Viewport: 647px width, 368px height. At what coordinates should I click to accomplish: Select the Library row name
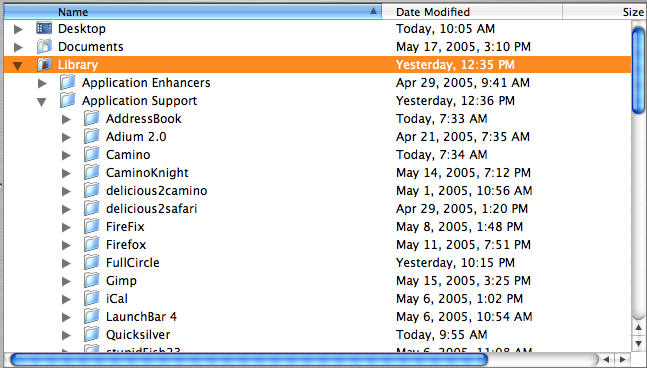(78, 65)
